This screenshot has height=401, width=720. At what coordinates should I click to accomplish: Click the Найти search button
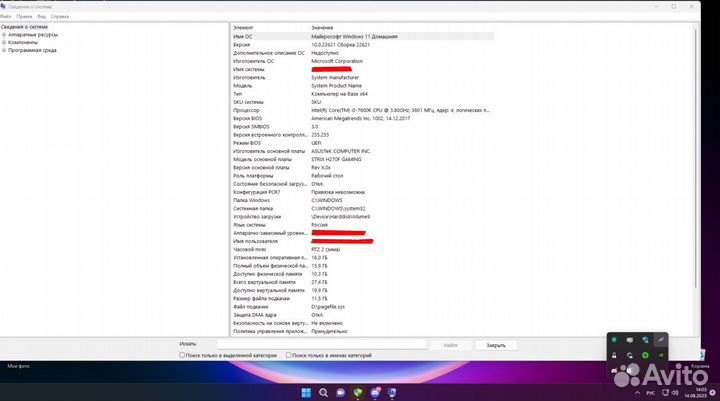(450, 345)
